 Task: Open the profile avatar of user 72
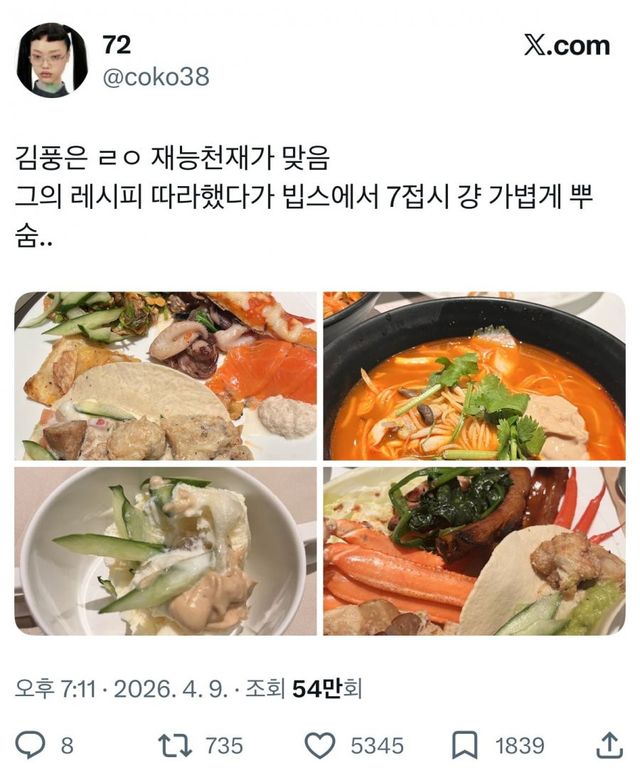click(52, 59)
